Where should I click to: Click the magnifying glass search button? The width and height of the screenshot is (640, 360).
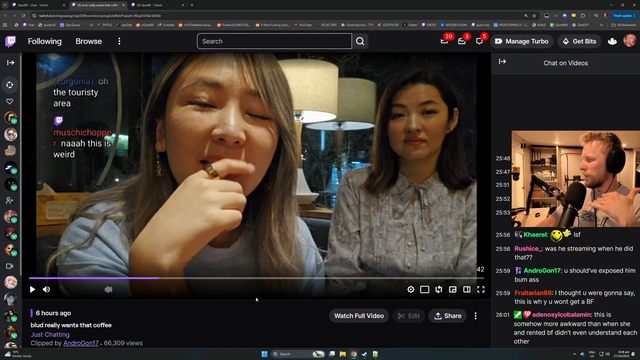tap(360, 41)
